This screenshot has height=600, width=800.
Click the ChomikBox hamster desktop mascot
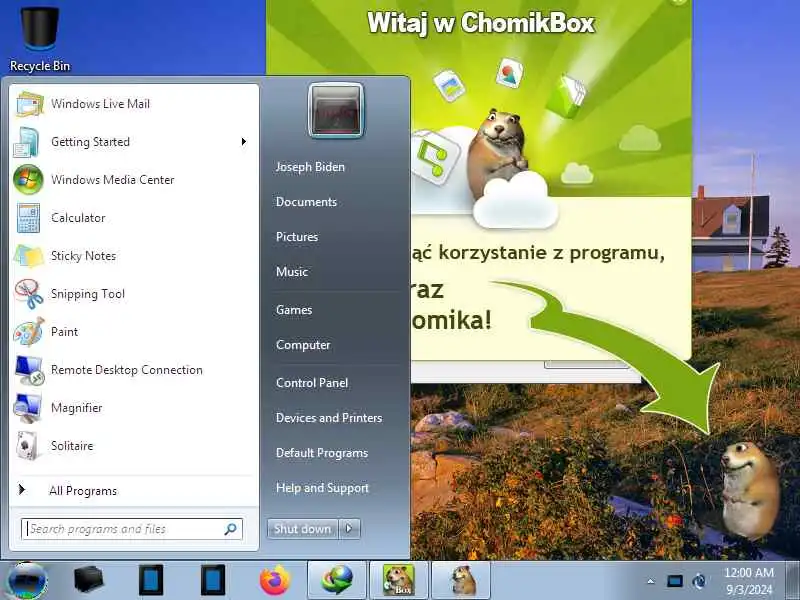pos(750,490)
